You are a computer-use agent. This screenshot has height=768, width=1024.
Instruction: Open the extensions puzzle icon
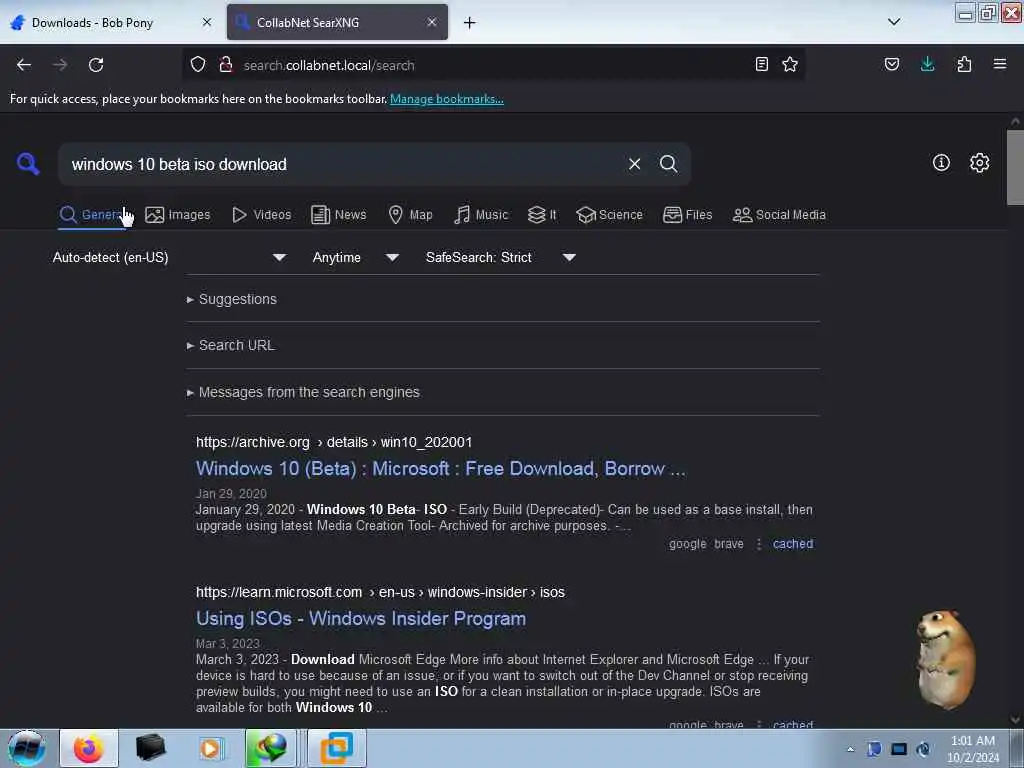(964, 64)
